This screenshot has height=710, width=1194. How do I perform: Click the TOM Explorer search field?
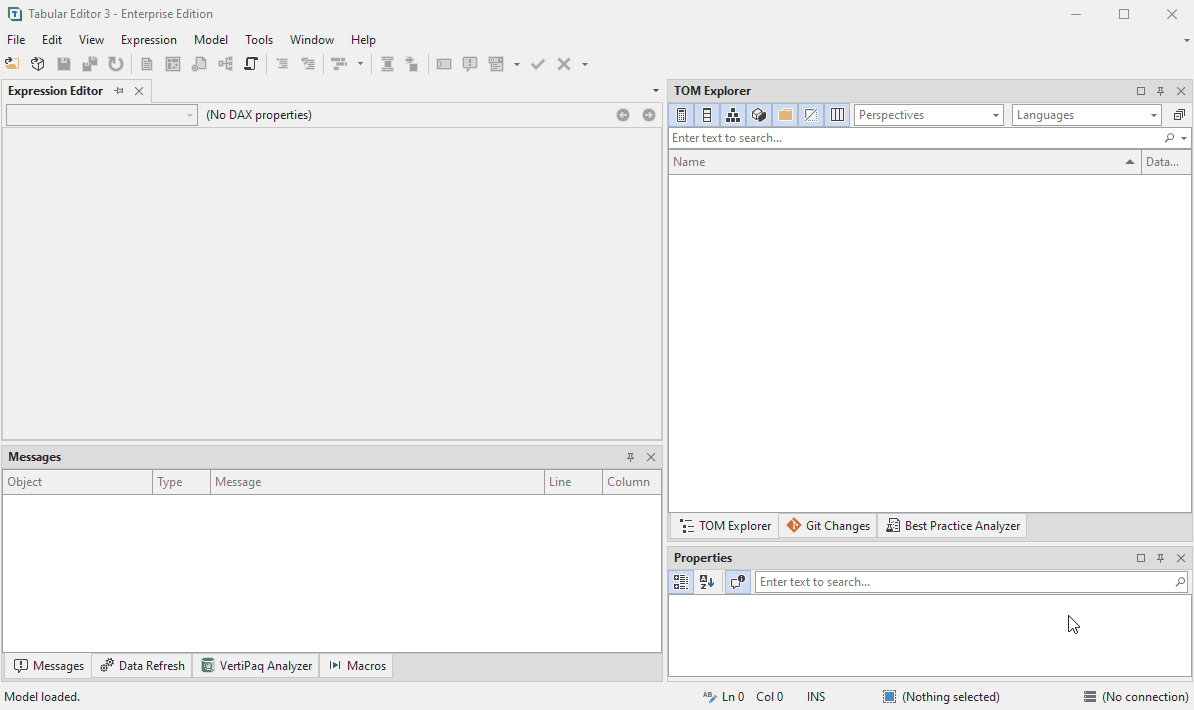[x=900, y=137]
